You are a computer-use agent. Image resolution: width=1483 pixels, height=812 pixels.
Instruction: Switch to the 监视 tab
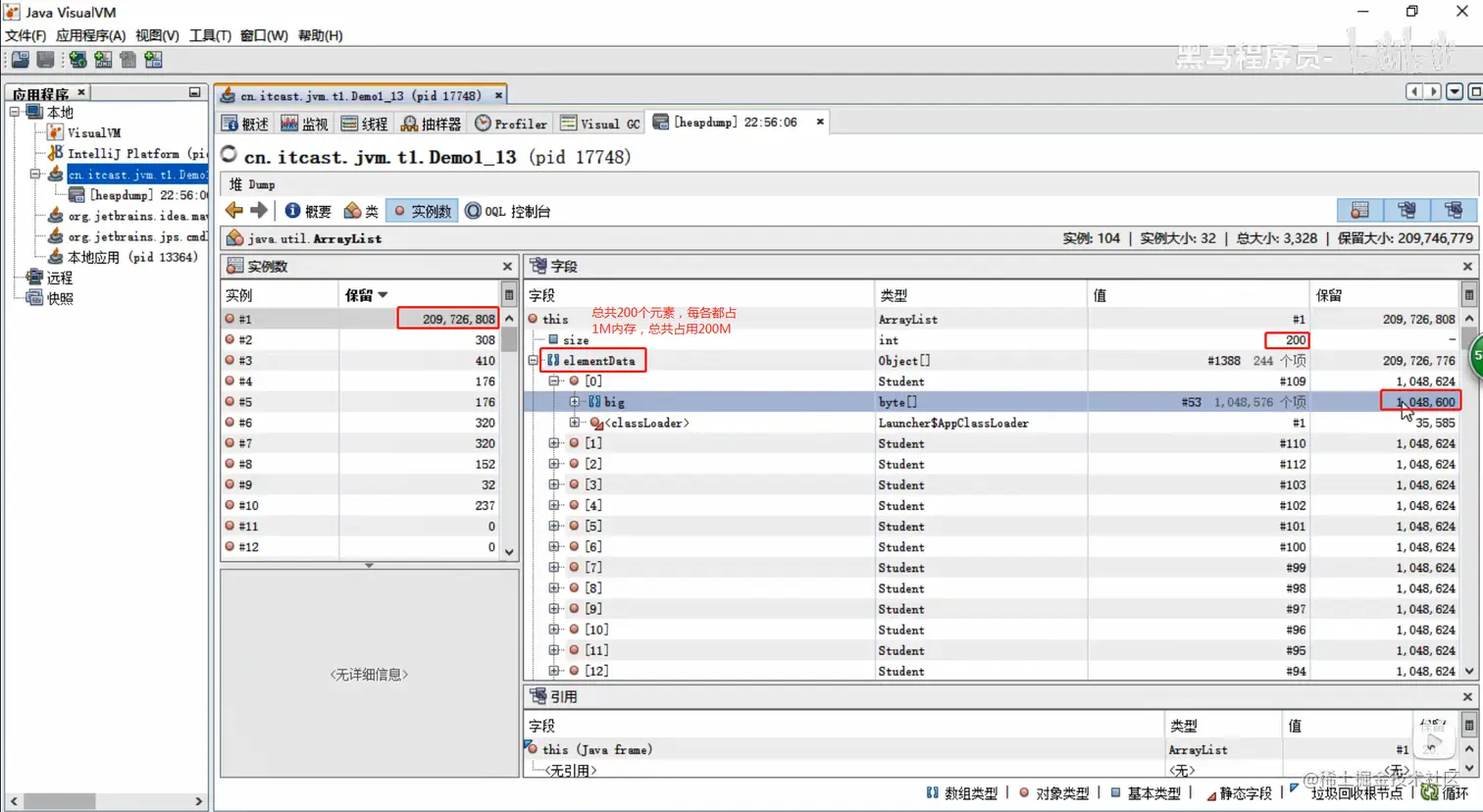click(304, 124)
